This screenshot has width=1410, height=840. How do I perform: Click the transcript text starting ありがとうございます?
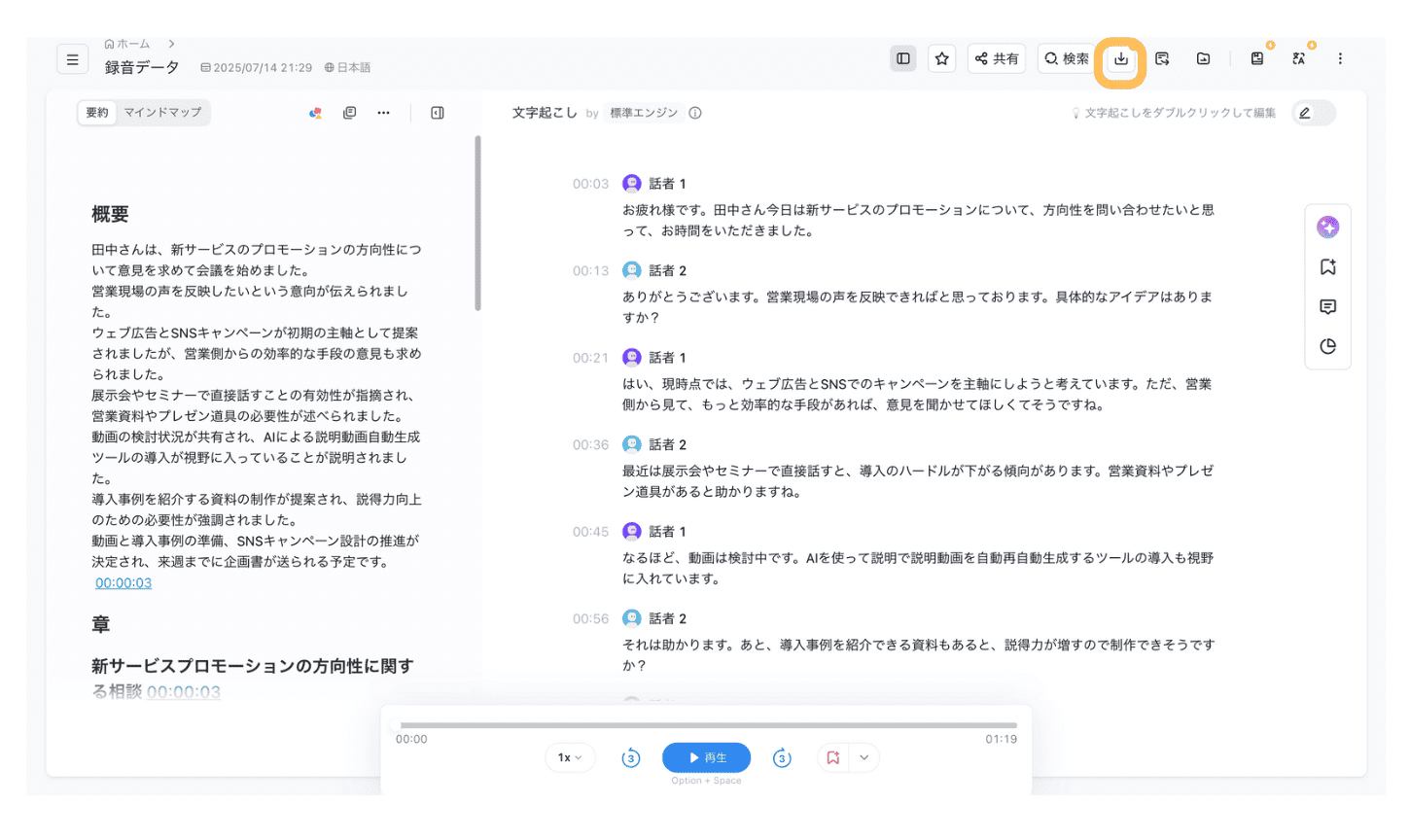(x=918, y=307)
